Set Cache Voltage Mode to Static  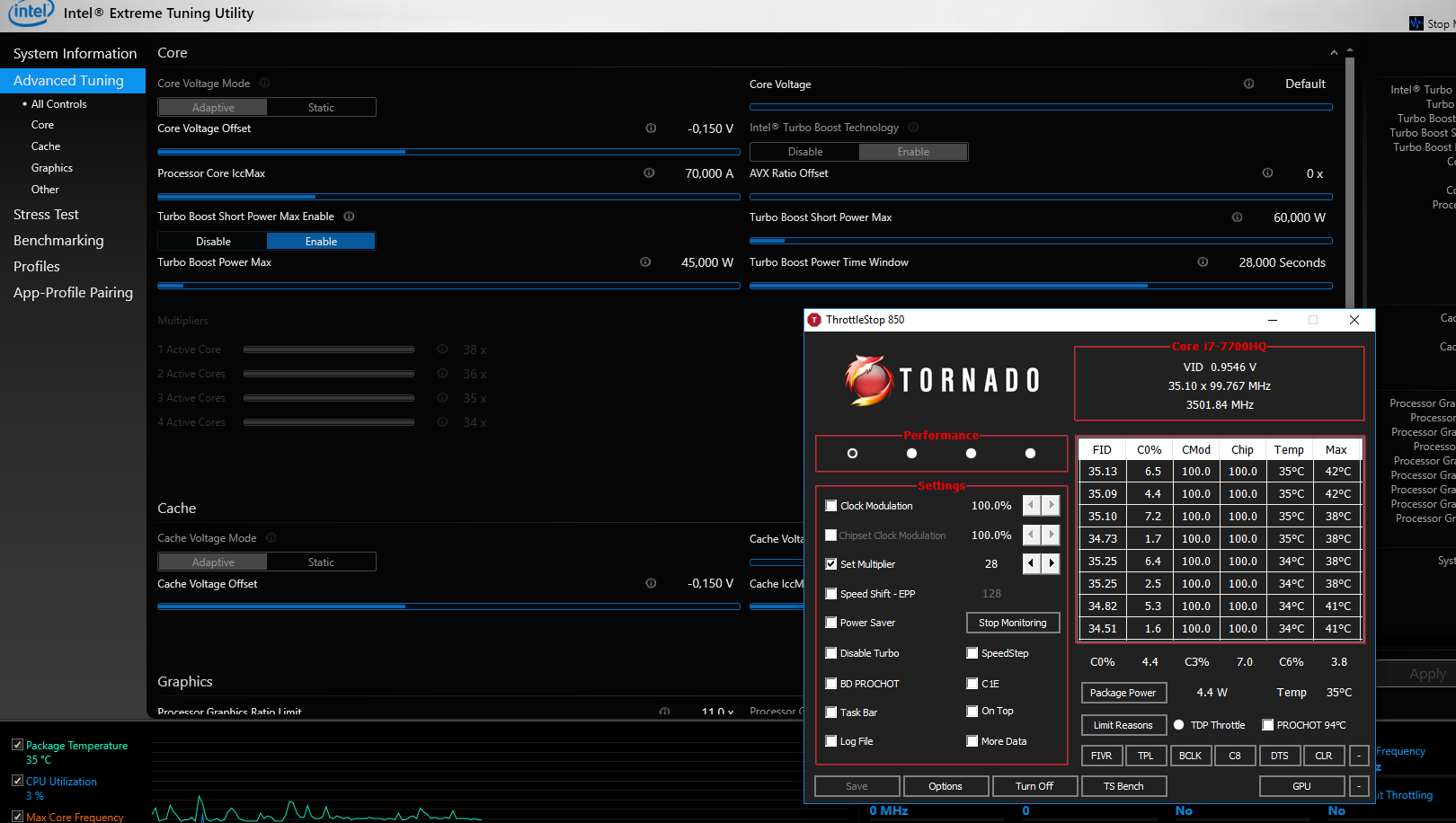coord(321,562)
